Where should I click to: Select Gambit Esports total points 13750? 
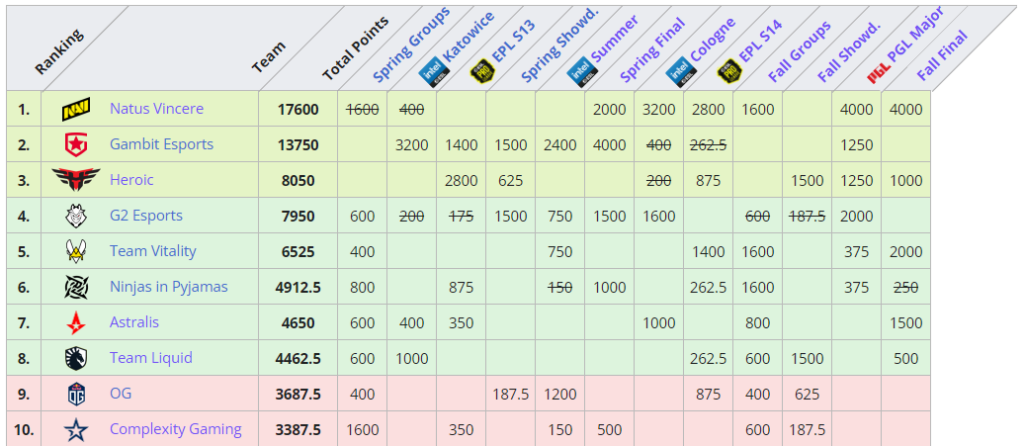tap(298, 144)
